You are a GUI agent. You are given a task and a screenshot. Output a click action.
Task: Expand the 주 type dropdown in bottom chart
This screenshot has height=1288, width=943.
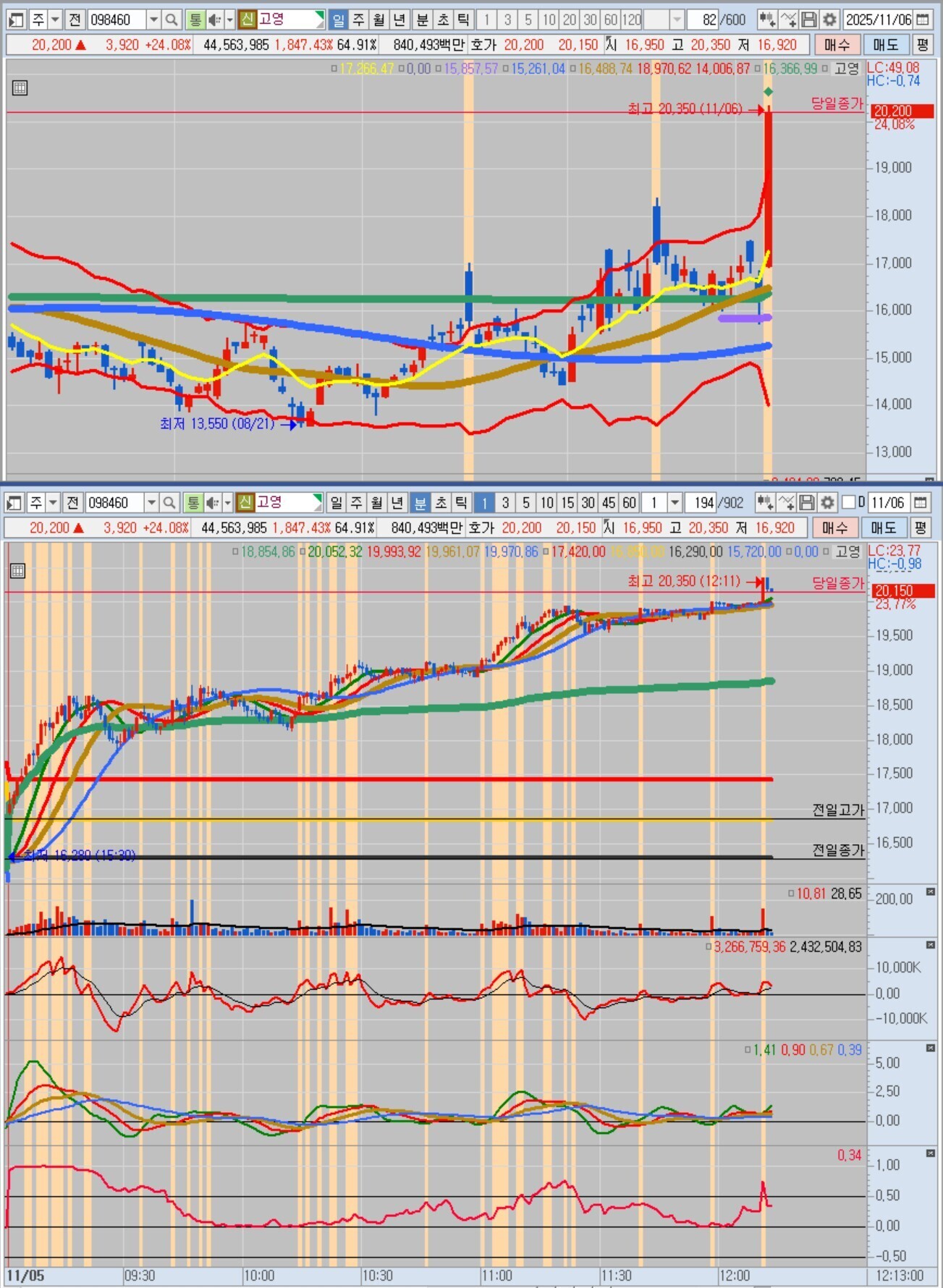(x=53, y=502)
